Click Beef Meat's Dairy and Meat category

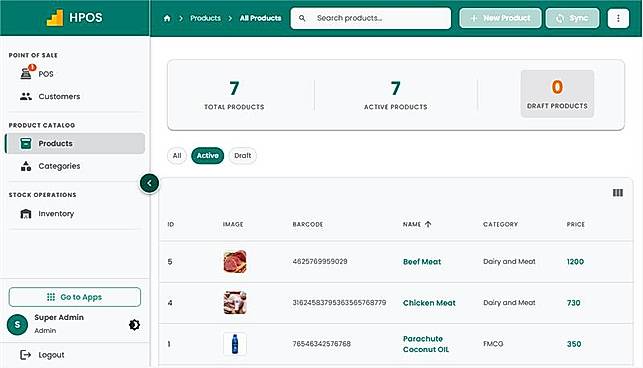[x=509, y=261]
